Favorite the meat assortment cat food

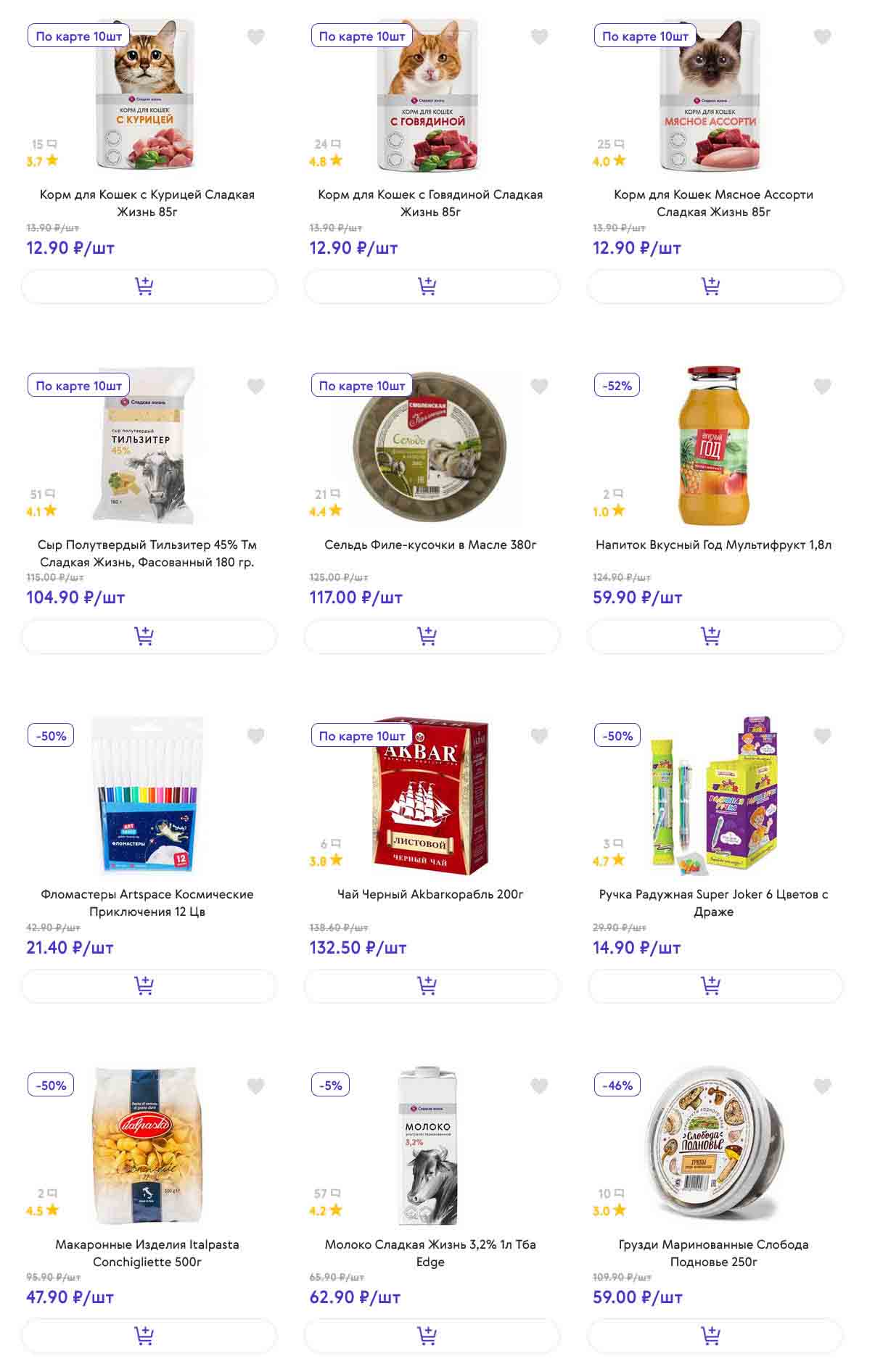click(822, 36)
